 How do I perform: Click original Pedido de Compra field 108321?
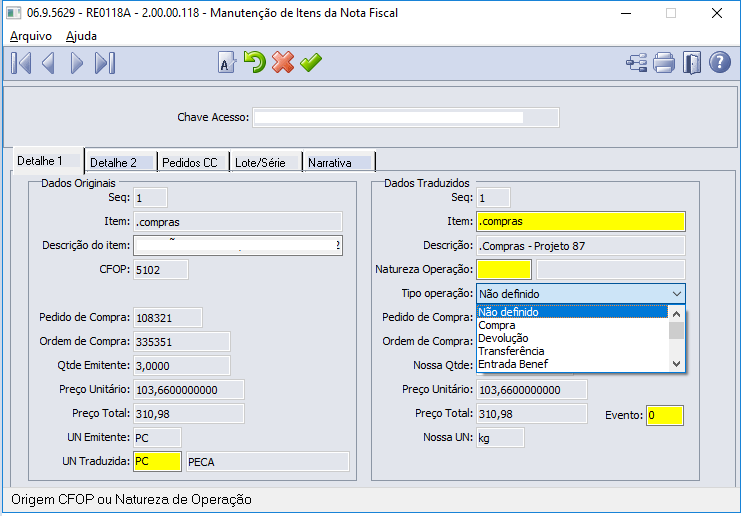point(168,318)
